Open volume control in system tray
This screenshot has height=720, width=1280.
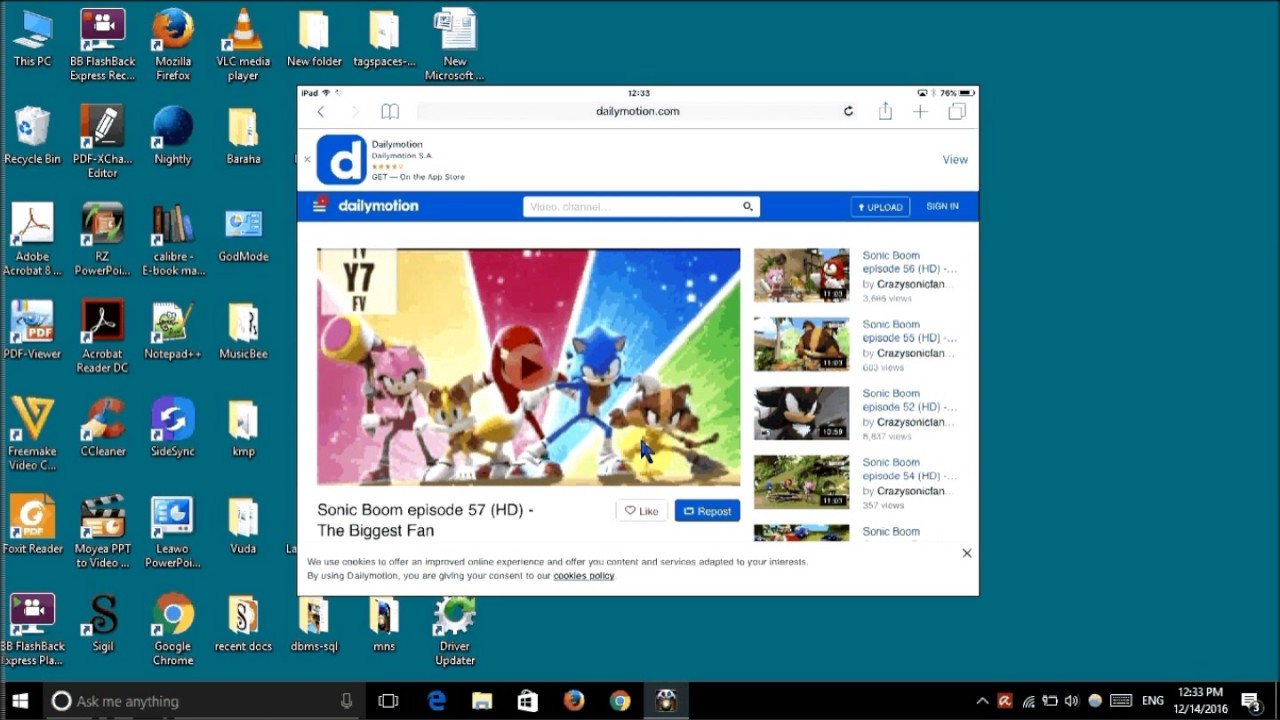[1072, 701]
